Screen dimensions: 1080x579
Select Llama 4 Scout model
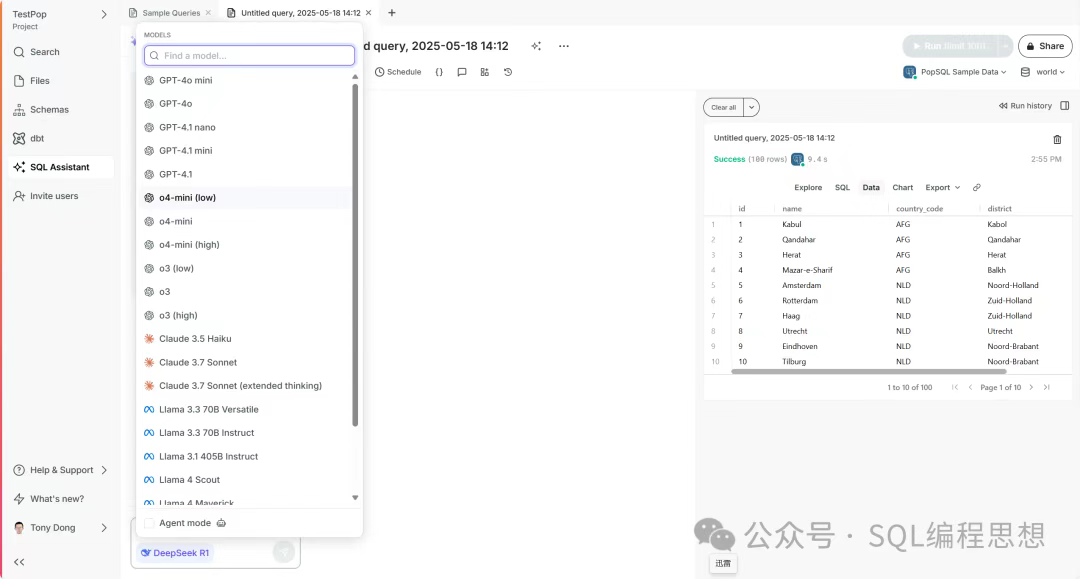pyautogui.click(x=189, y=480)
